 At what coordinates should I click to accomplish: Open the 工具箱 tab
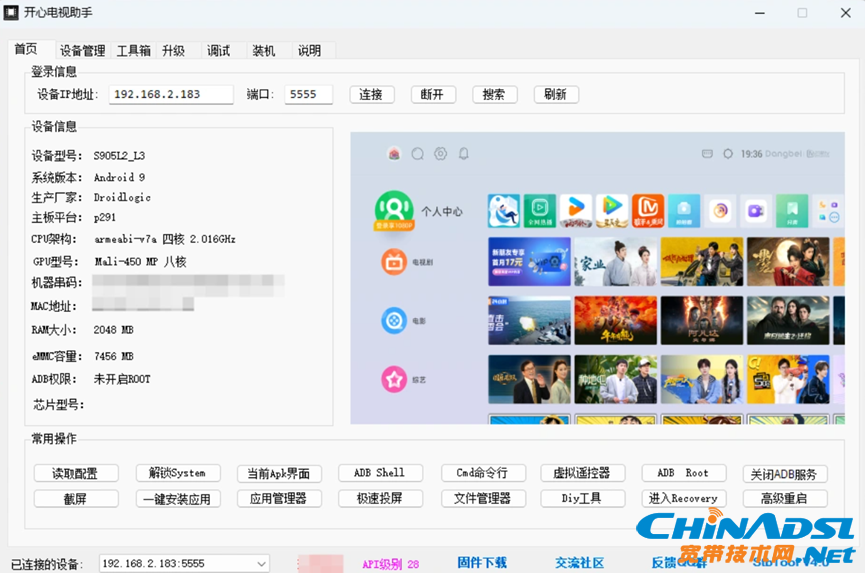point(134,51)
